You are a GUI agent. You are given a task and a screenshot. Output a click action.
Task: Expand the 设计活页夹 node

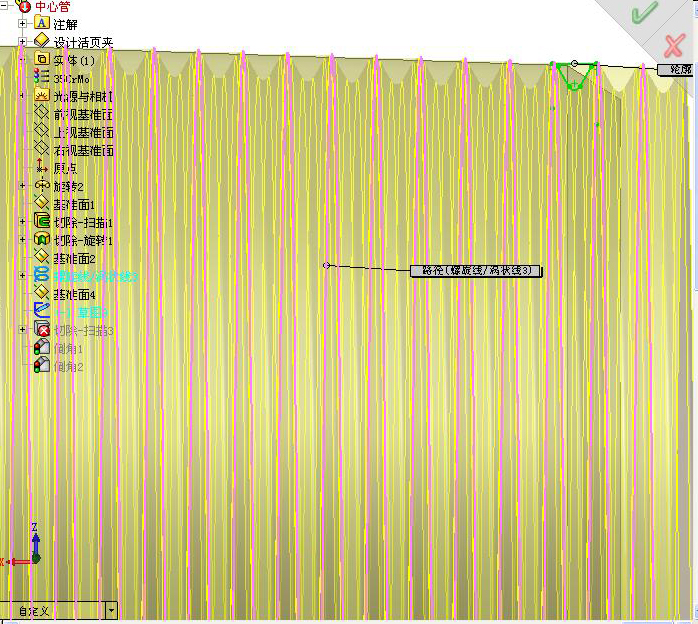(22, 41)
